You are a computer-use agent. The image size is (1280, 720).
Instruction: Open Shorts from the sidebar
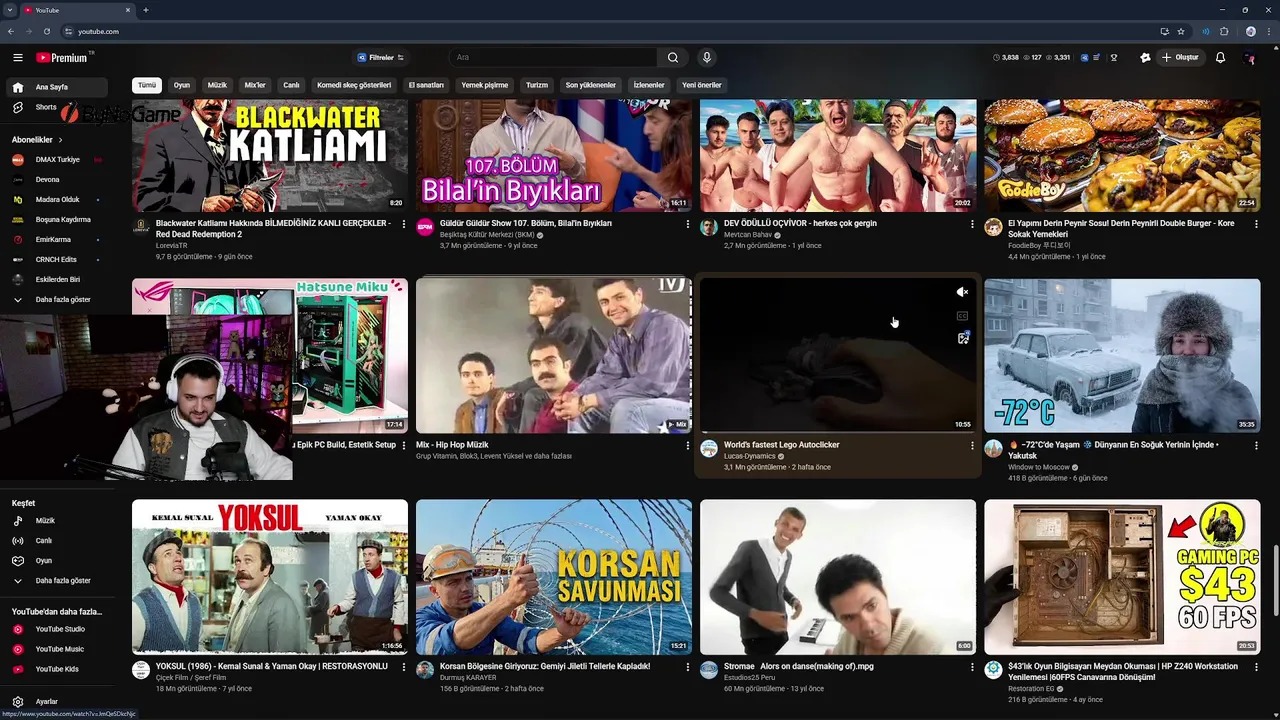(56, 107)
